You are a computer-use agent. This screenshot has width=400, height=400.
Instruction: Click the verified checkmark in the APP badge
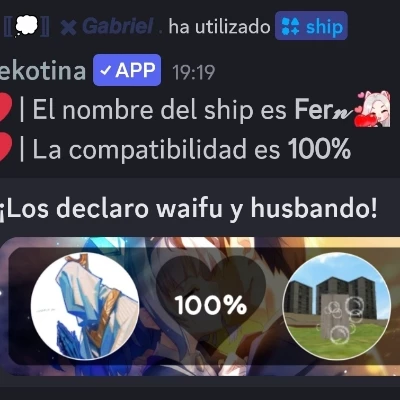[106, 71]
